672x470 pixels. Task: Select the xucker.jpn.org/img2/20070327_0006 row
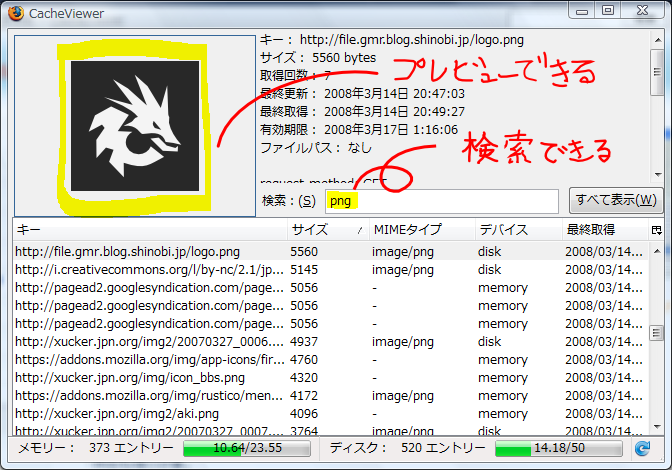coord(330,341)
